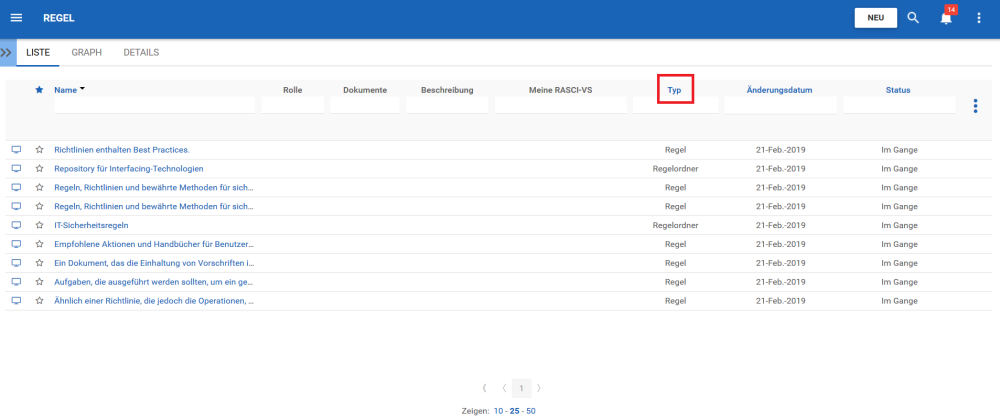
Task: Click the Meine RASCI-VS column header
Action: click(561, 90)
